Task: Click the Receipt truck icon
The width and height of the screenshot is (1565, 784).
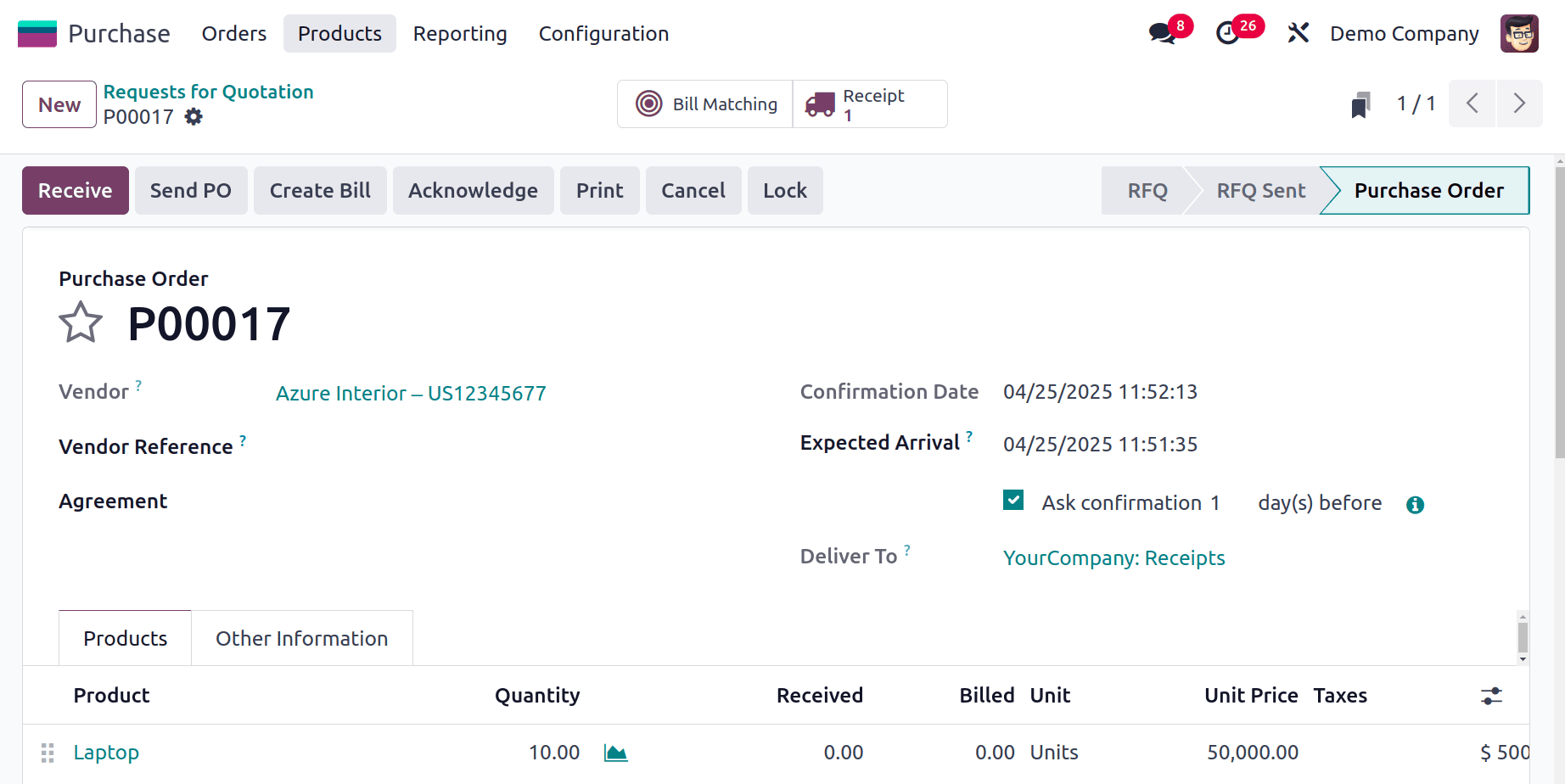Action: (x=820, y=104)
